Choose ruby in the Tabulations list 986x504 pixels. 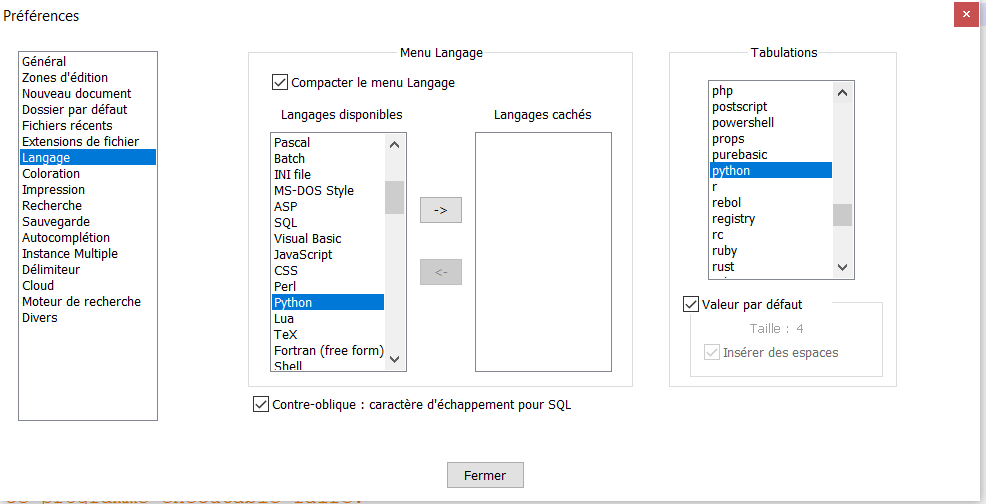(723, 251)
